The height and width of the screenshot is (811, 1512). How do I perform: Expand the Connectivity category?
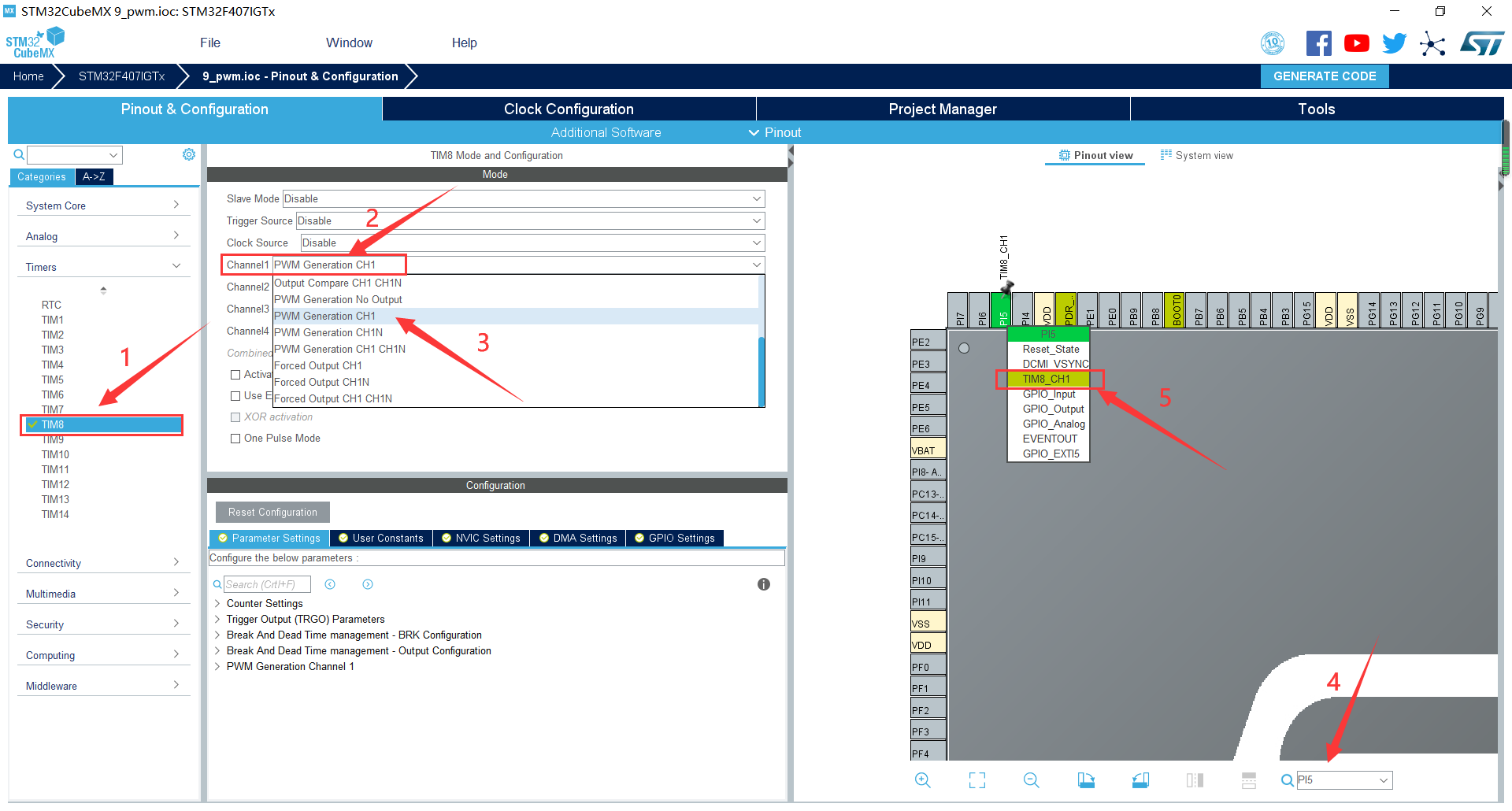pos(102,563)
